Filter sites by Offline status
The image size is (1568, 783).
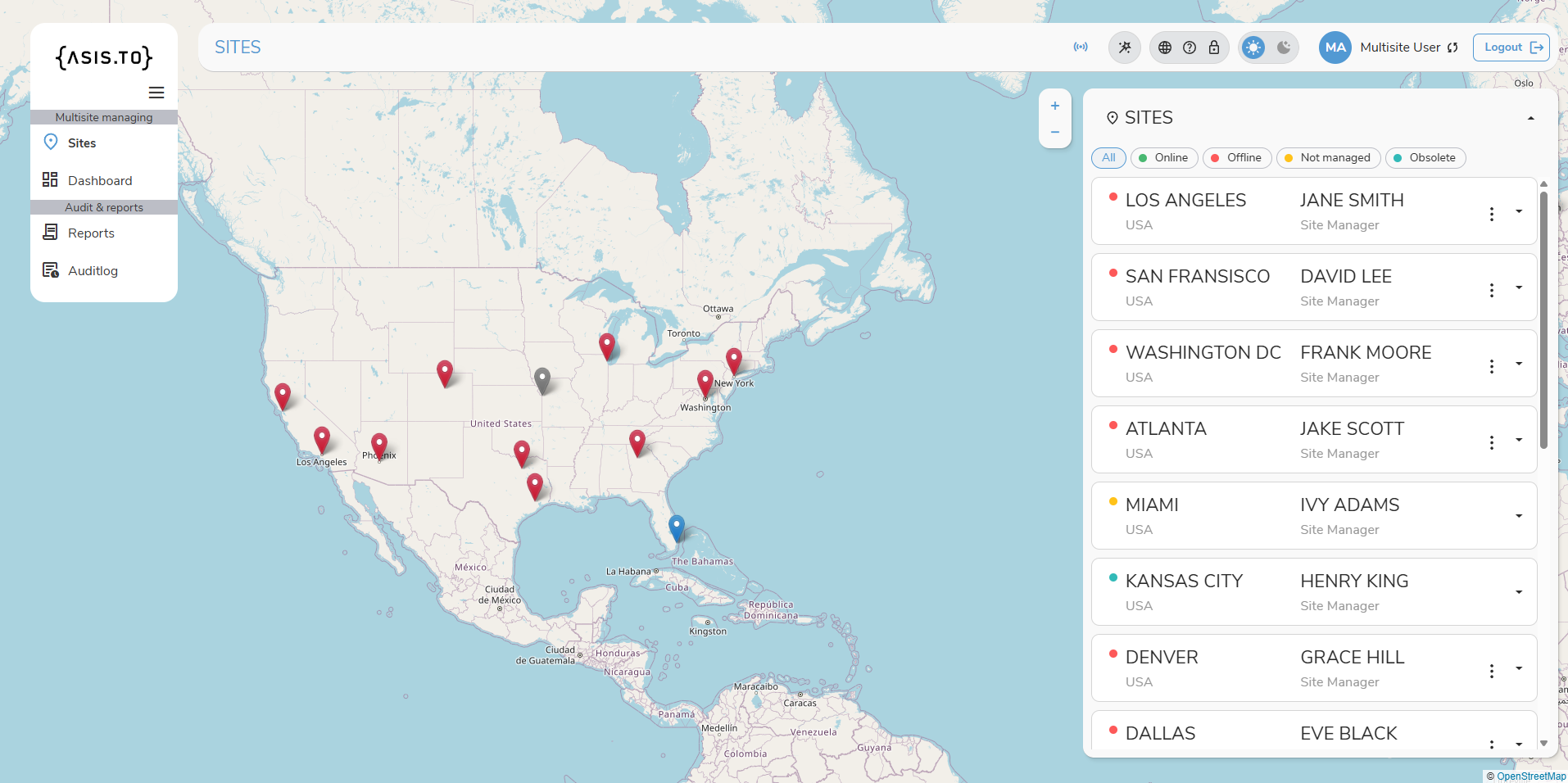point(1237,158)
